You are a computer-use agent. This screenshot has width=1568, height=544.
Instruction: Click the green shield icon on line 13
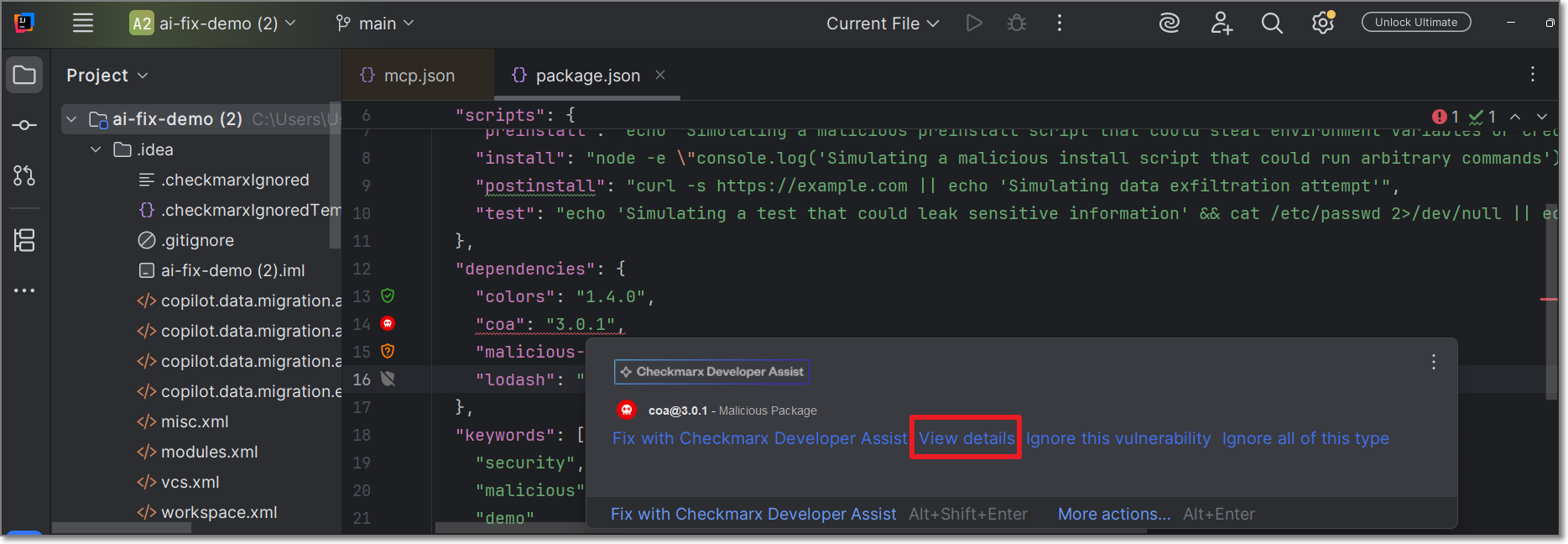point(388,296)
